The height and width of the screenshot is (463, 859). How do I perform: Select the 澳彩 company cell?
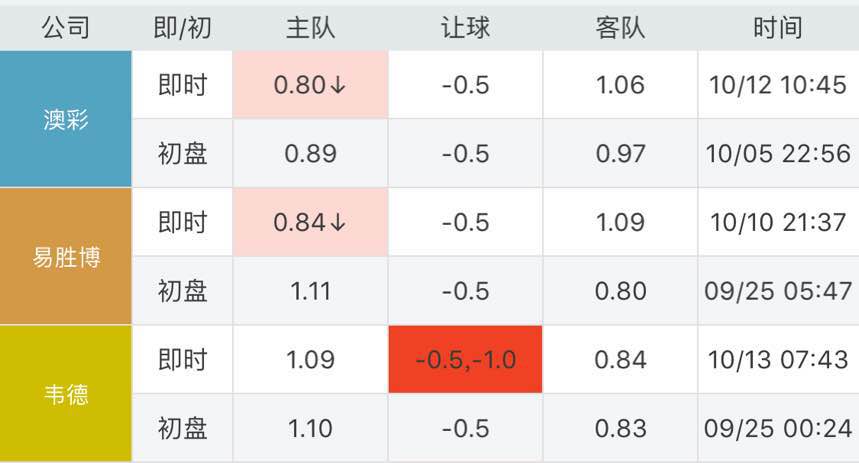[66, 119]
